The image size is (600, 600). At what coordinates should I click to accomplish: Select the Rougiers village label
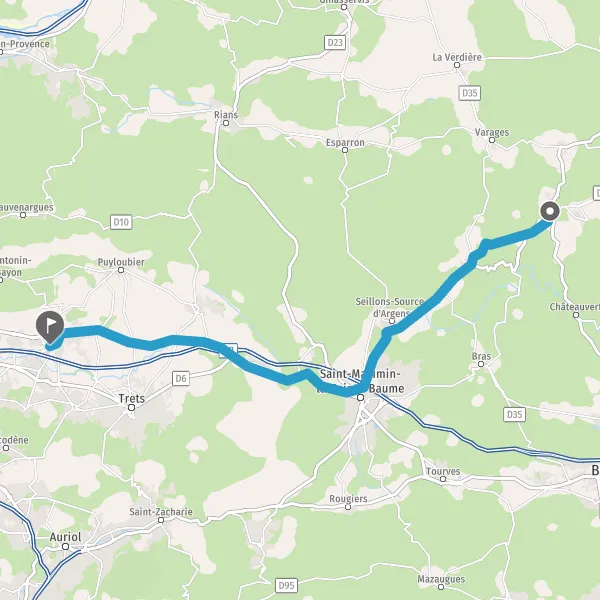click(x=348, y=499)
